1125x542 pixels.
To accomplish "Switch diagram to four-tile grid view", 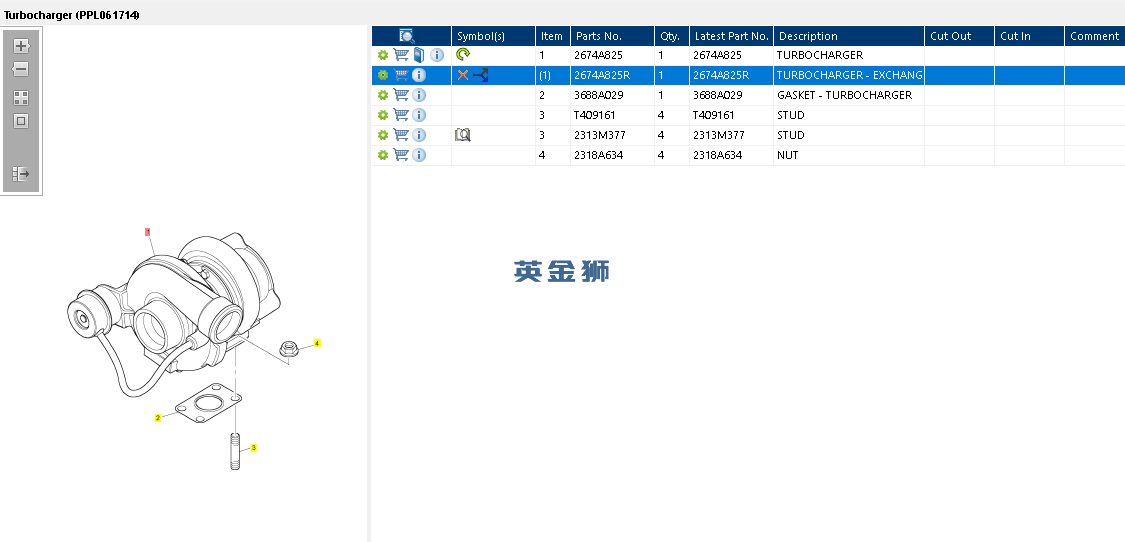I will [x=21, y=98].
